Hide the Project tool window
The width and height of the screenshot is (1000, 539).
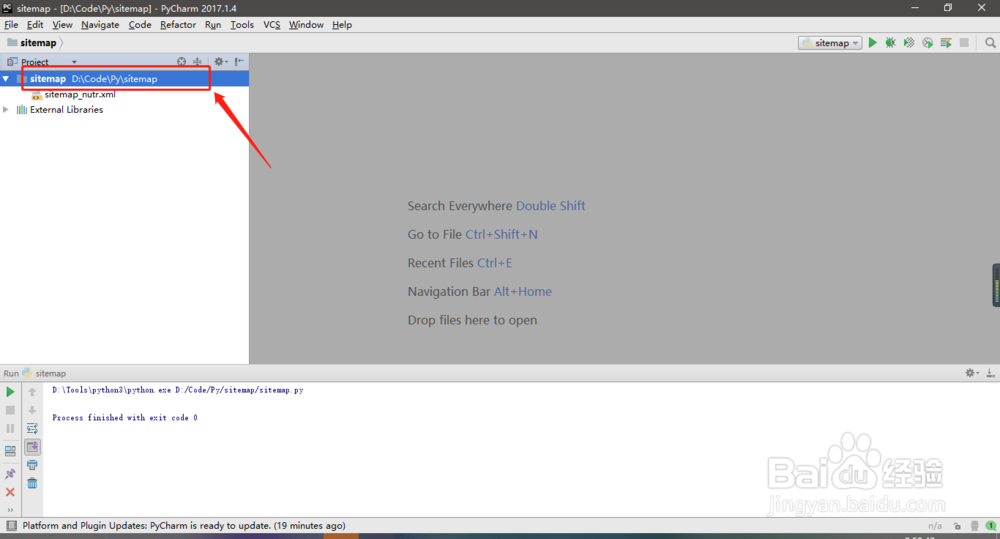pyautogui.click(x=239, y=61)
